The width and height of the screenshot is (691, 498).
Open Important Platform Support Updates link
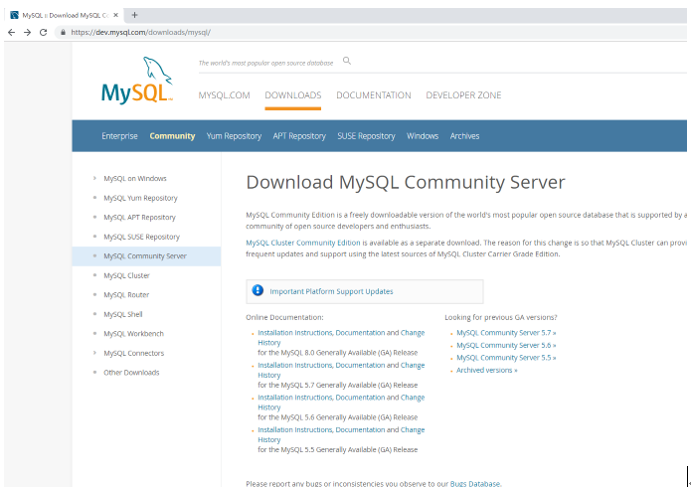pyautogui.click(x=331, y=291)
